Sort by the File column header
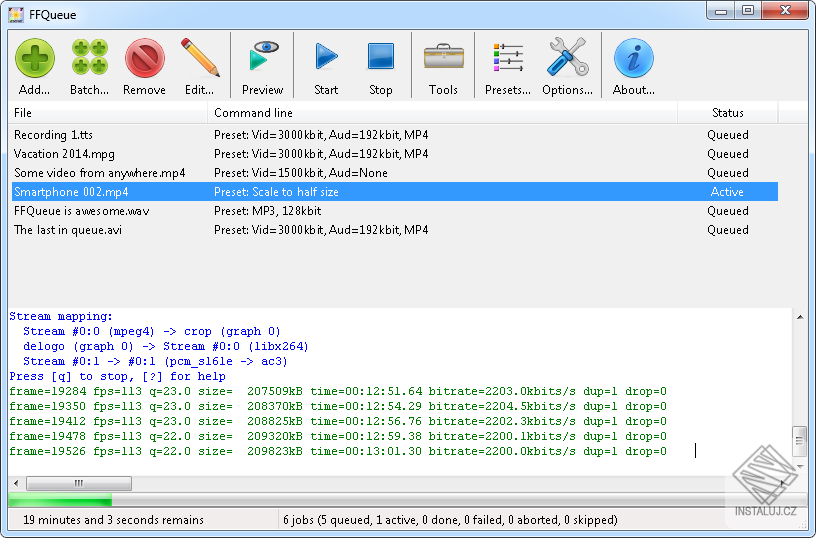816x538 pixels. pos(108,113)
